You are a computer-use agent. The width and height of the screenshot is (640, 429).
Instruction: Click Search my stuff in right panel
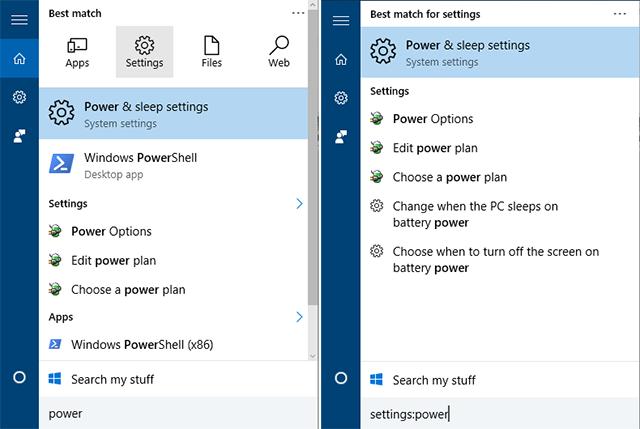point(500,380)
